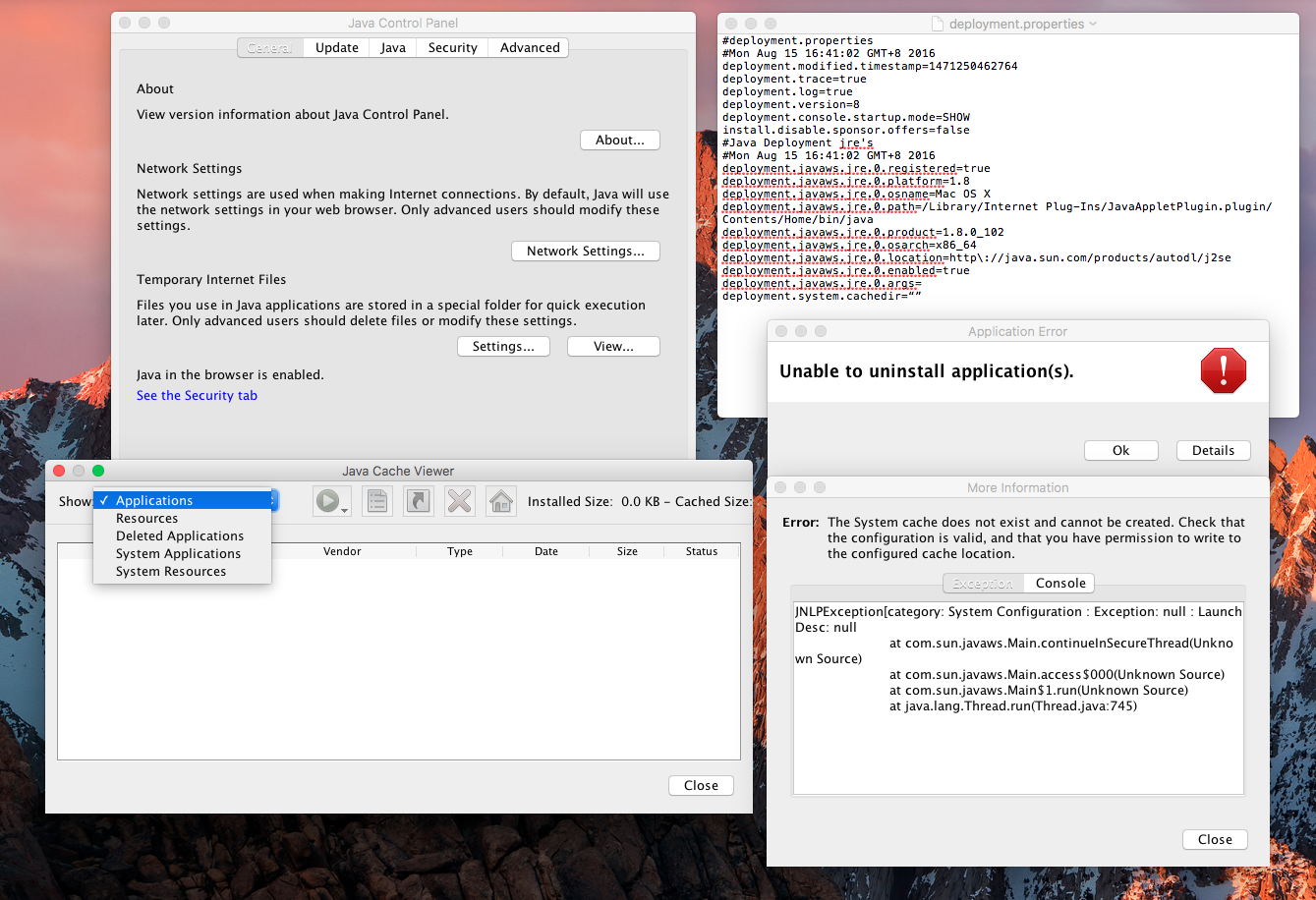Choose Deleted Applications from the list
The image size is (1316, 900).
tap(180, 536)
